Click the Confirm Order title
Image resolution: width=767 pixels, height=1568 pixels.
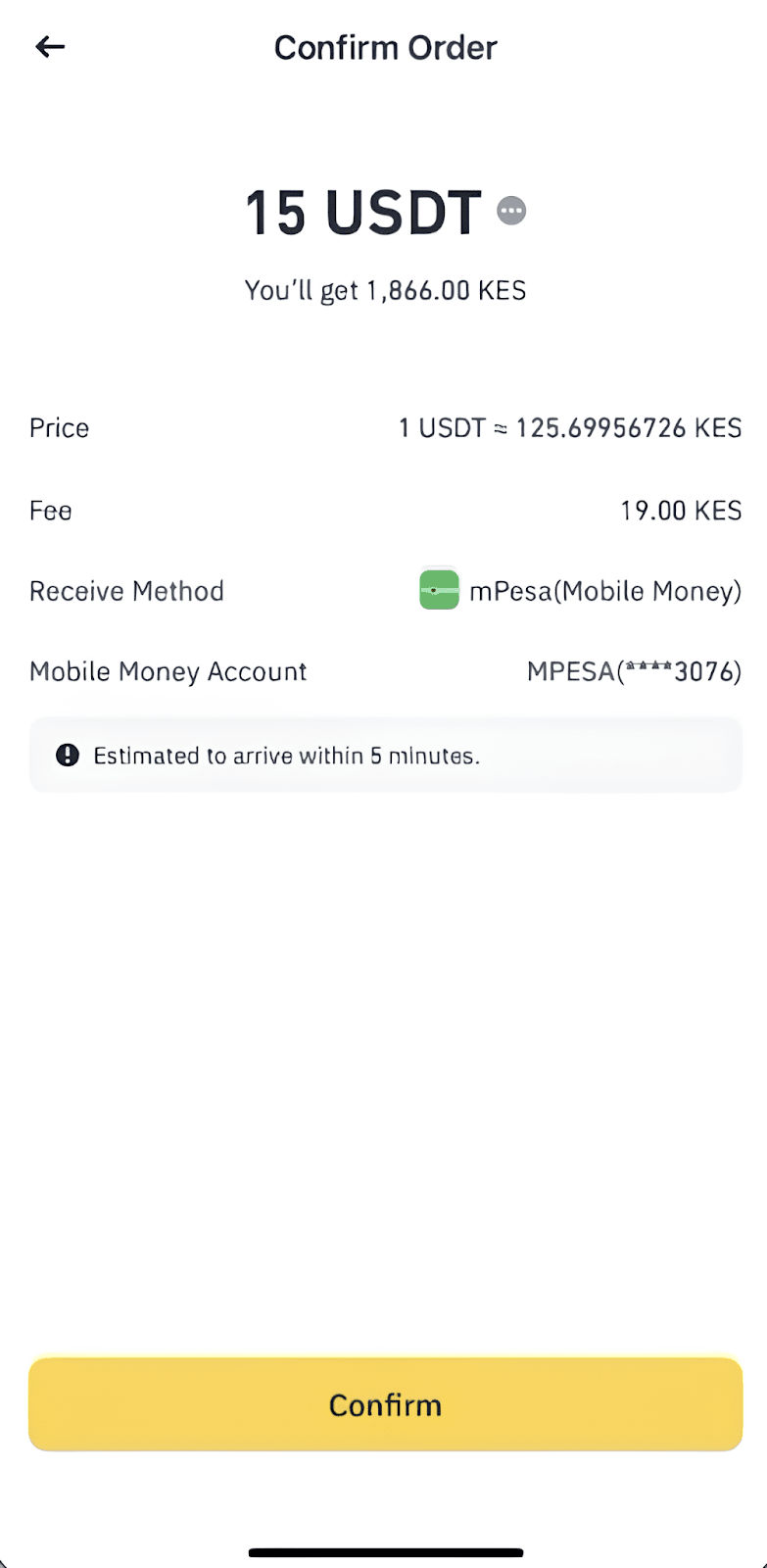(x=385, y=47)
